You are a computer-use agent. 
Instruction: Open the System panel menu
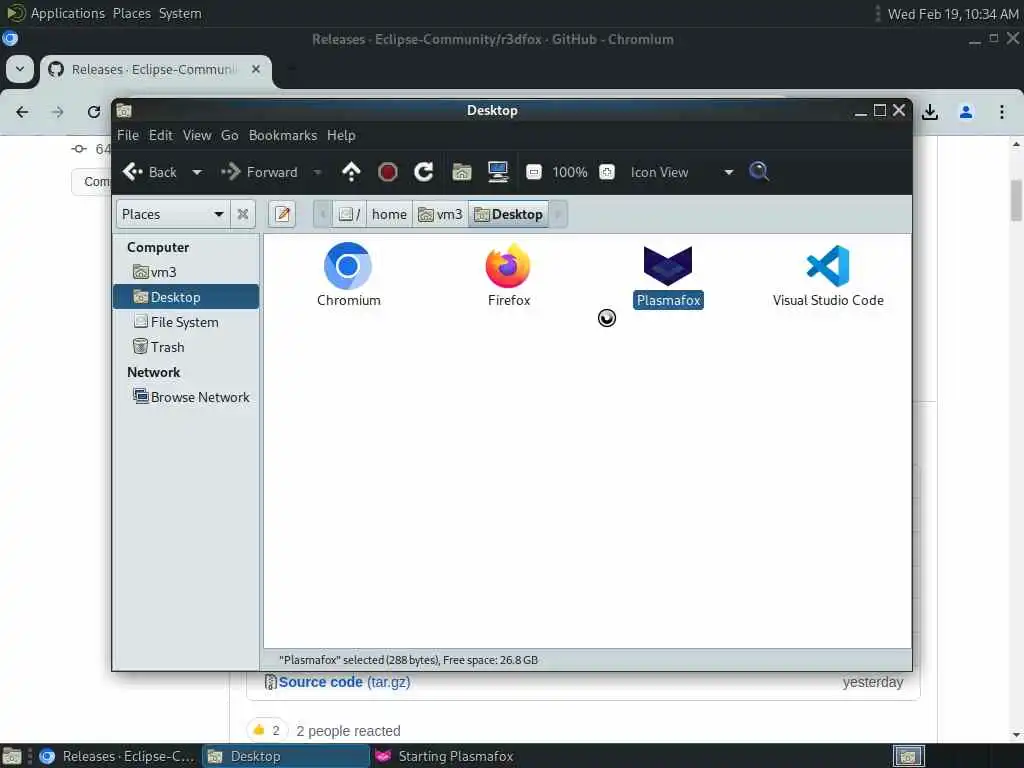(x=180, y=13)
